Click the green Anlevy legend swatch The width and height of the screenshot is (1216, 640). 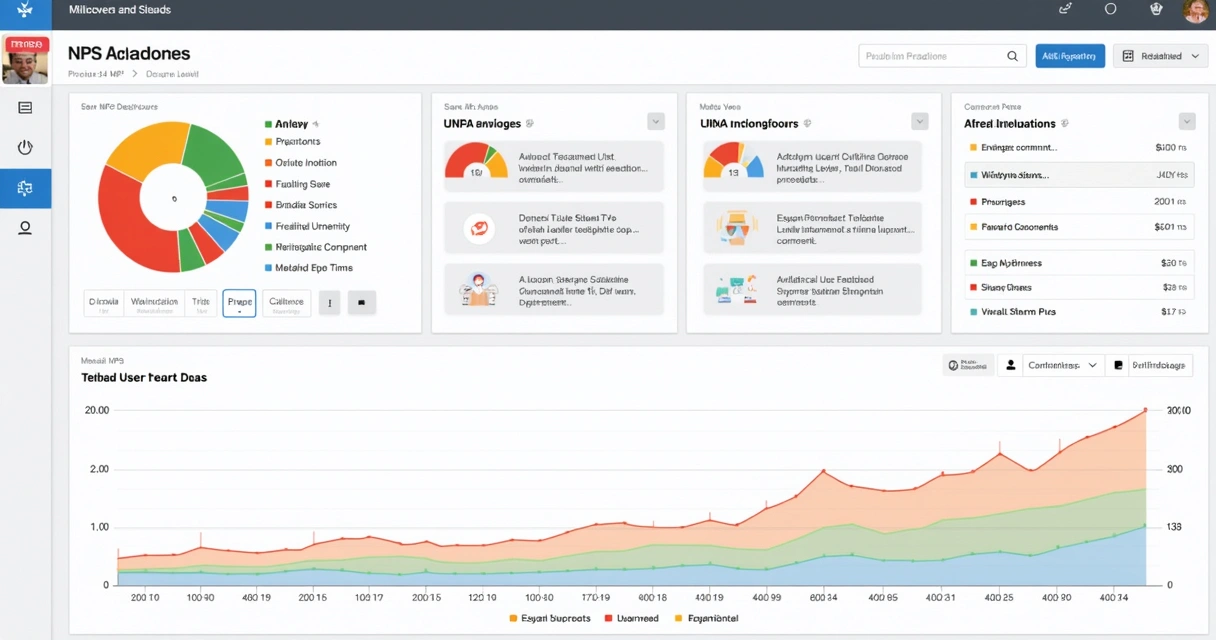[x=268, y=124]
